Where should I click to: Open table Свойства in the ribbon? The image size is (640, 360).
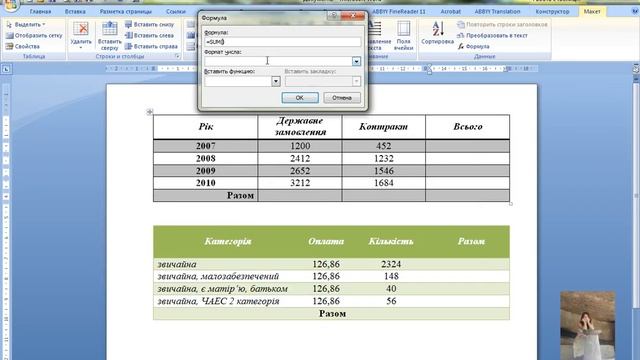[x=23, y=47]
